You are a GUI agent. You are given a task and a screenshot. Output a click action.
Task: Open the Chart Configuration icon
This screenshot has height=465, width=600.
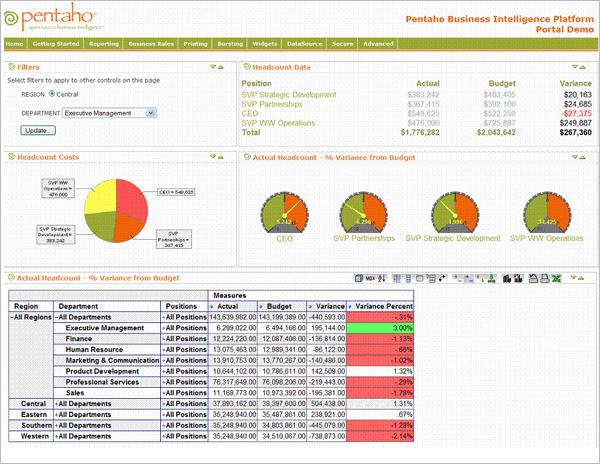coord(518,279)
